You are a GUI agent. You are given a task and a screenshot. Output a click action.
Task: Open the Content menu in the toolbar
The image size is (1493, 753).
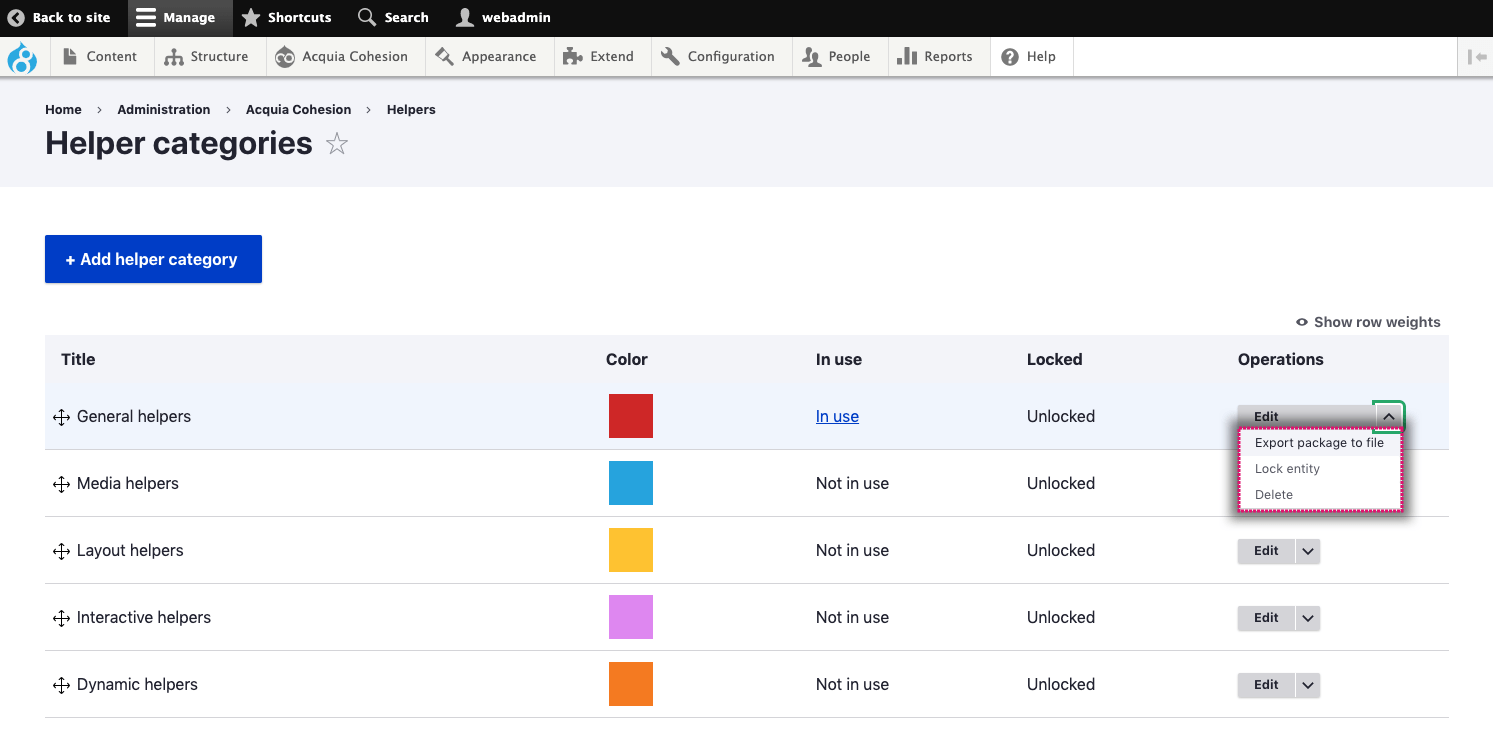(100, 57)
